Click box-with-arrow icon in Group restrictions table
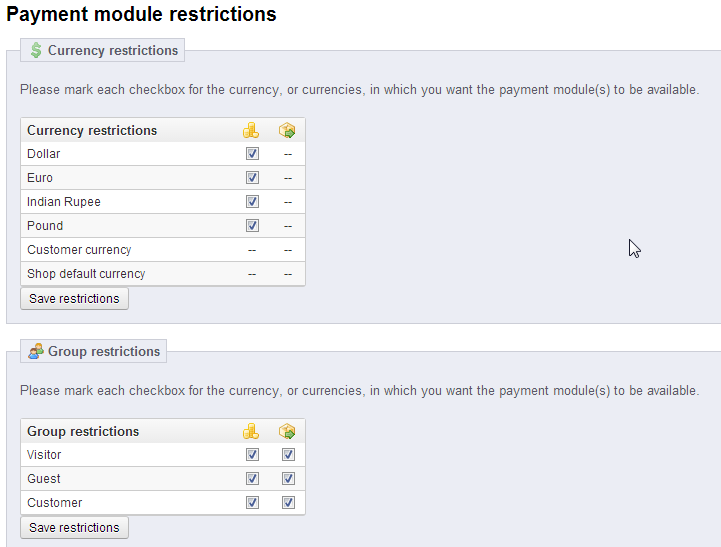This screenshot has width=721, height=547. coord(288,431)
